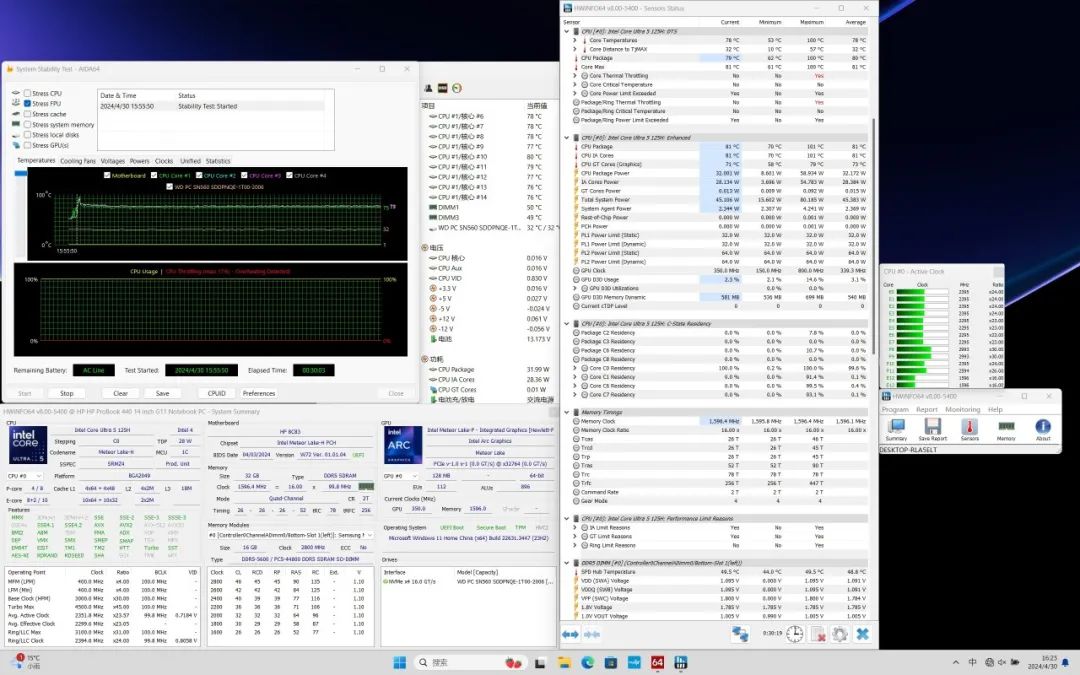Enable the Stress CPU checkbox
Viewport: 1080px width, 675px height.
28,93
